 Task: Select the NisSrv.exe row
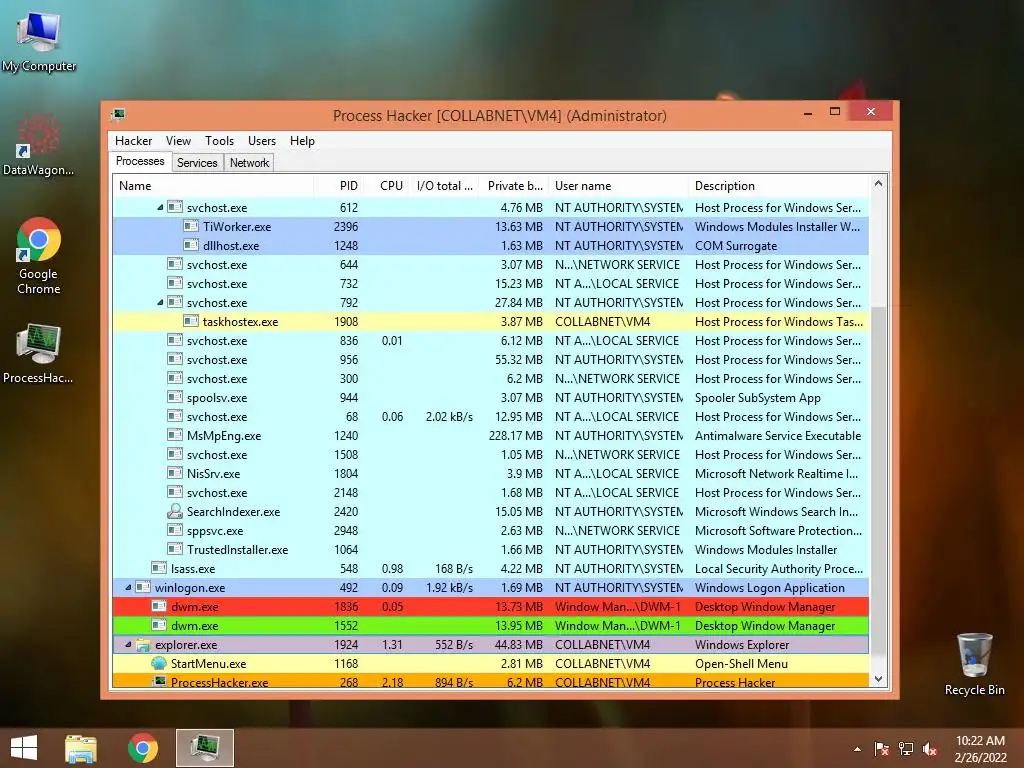491,473
